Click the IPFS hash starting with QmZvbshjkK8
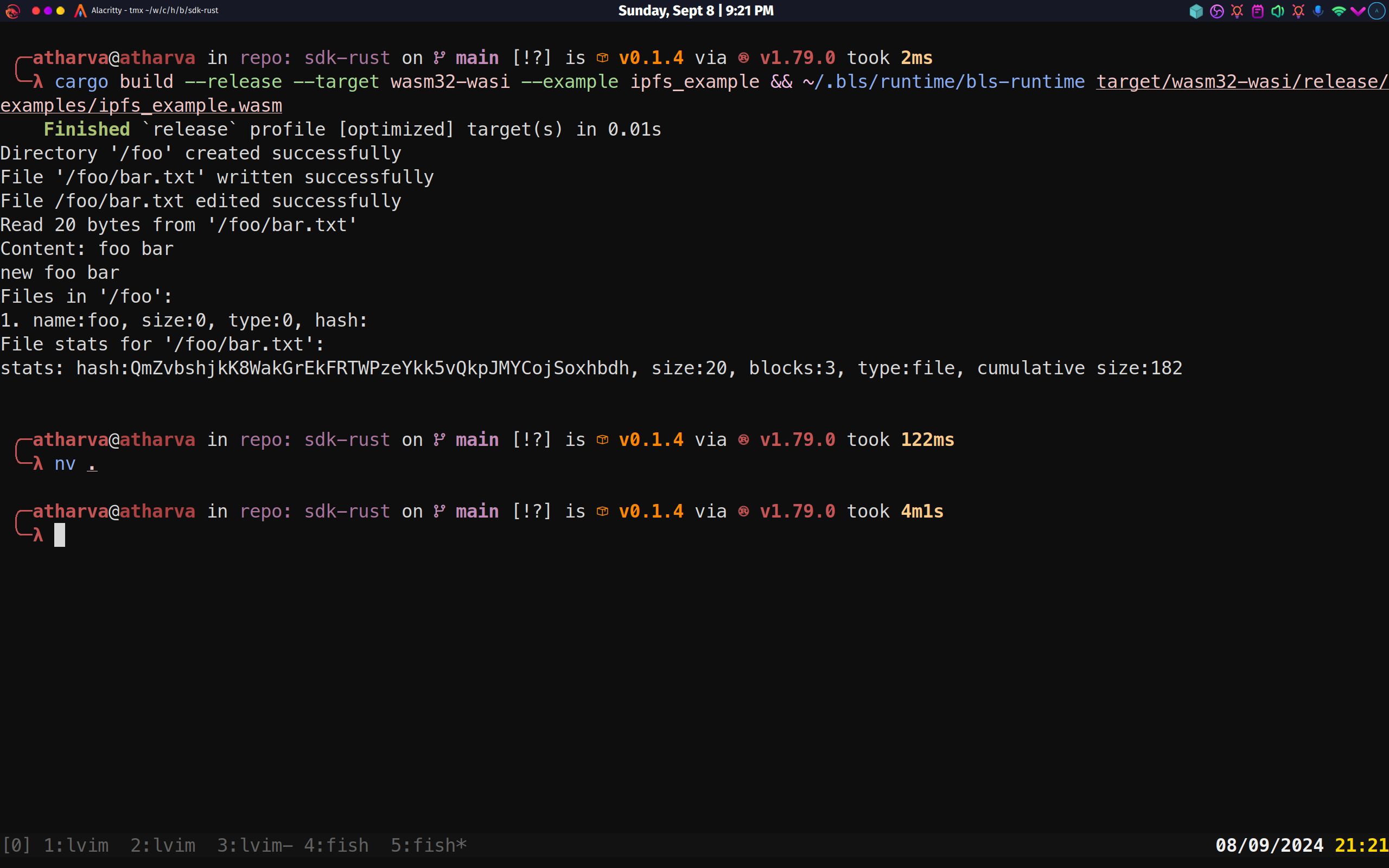 pyautogui.click(x=380, y=368)
